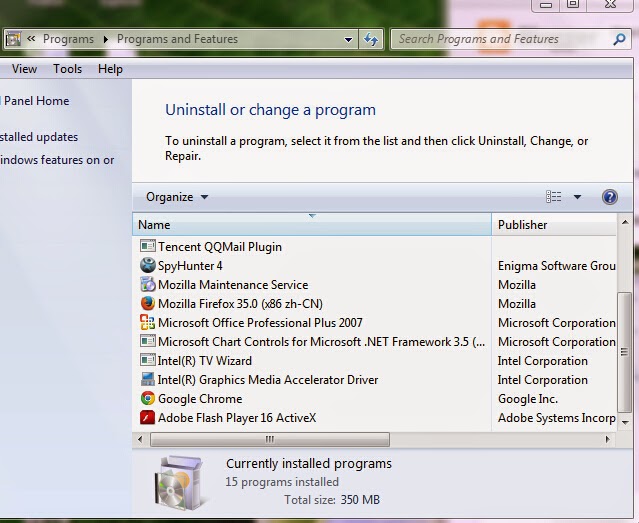Screen dimensions: 639x523
Task: Click the Total size 350 MB value
Action: [x=360, y=500]
